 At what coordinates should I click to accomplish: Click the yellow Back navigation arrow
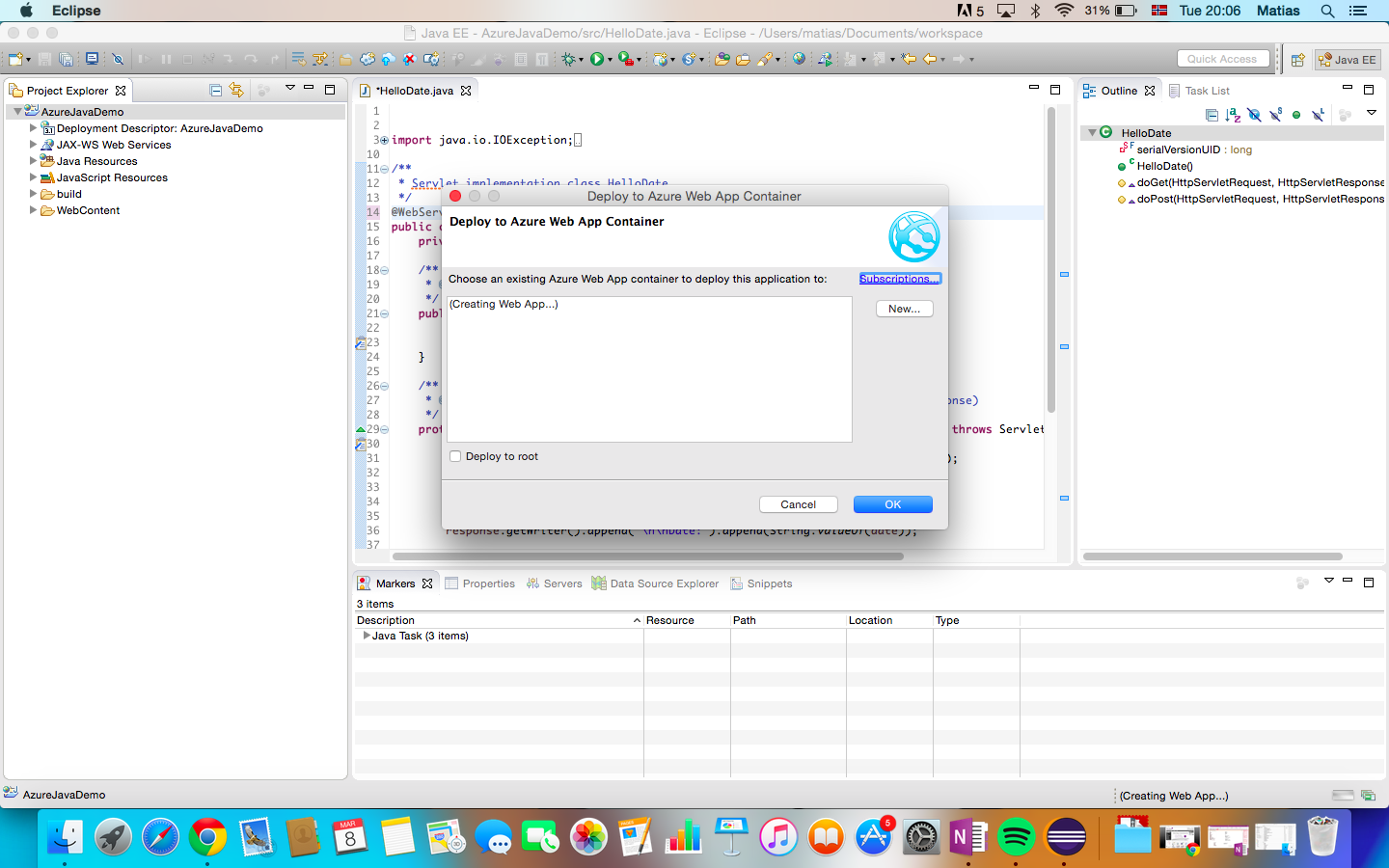click(930, 59)
